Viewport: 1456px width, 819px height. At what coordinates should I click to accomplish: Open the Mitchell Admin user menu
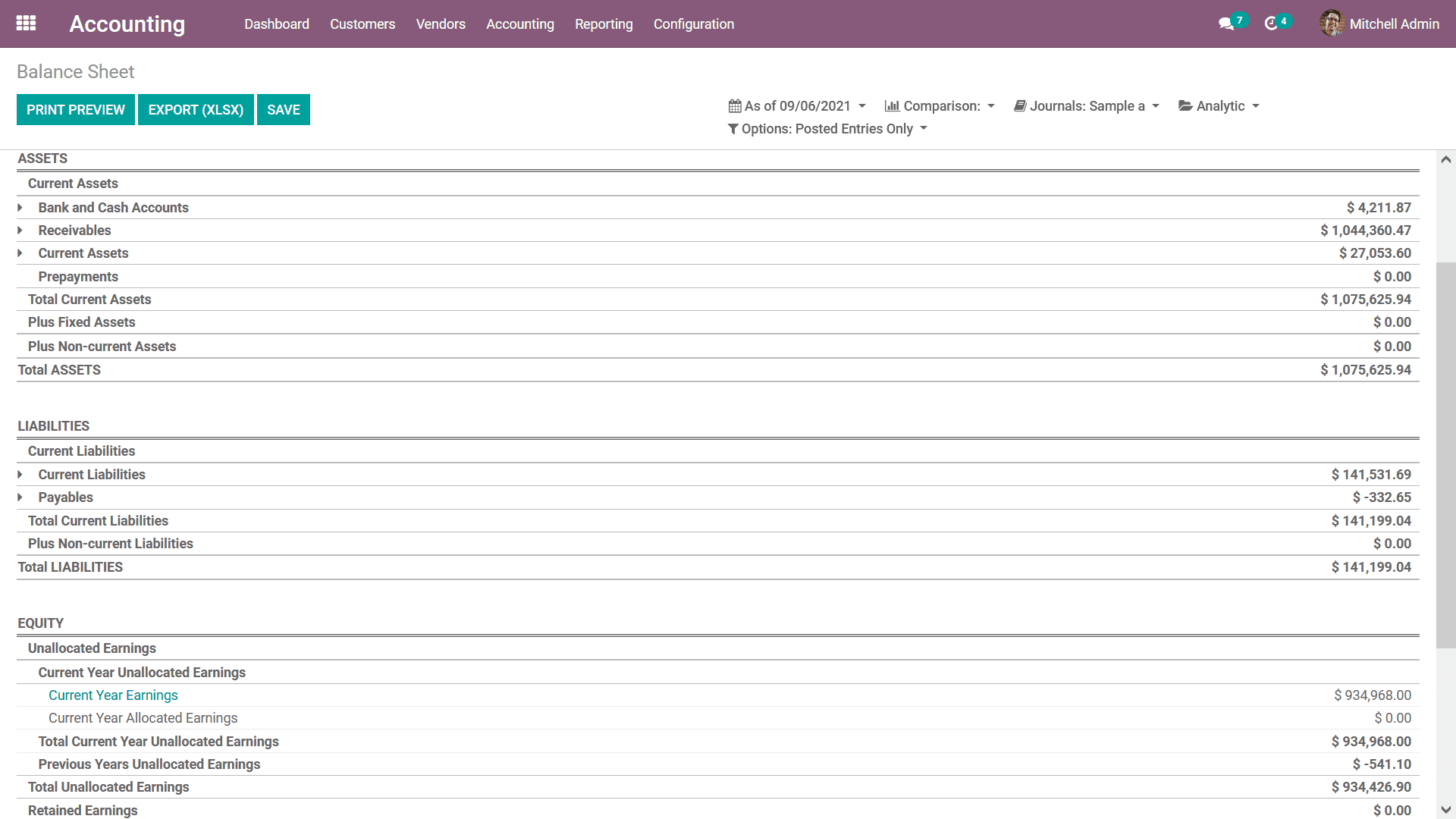[x=1379, y=24]
